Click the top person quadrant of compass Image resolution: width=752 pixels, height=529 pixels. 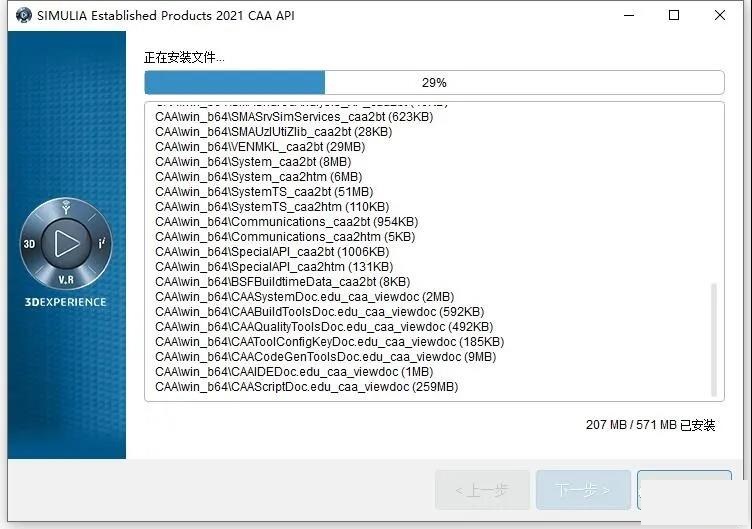66,208
